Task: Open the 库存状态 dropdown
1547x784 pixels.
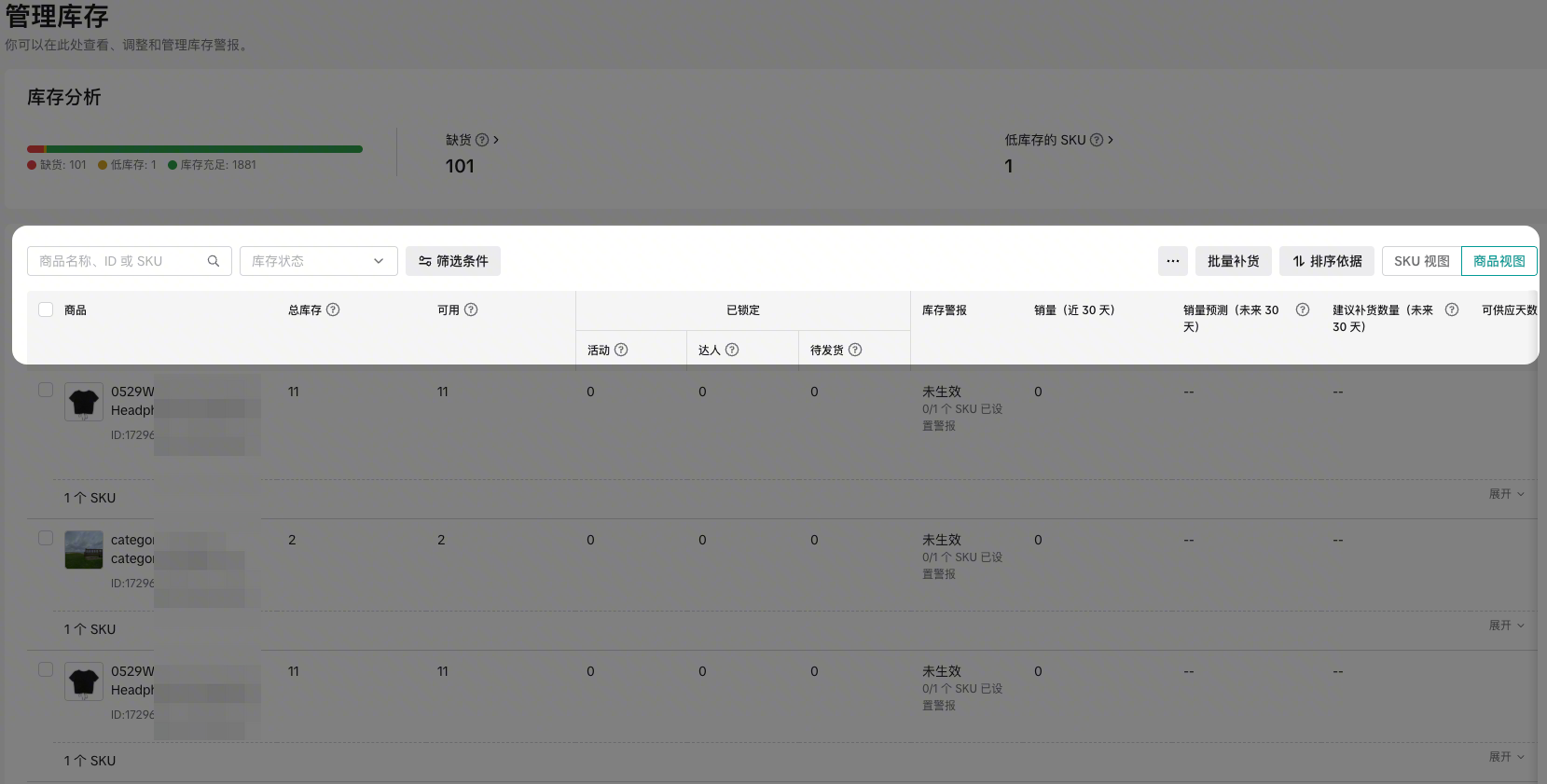Action: pos(318,261)
